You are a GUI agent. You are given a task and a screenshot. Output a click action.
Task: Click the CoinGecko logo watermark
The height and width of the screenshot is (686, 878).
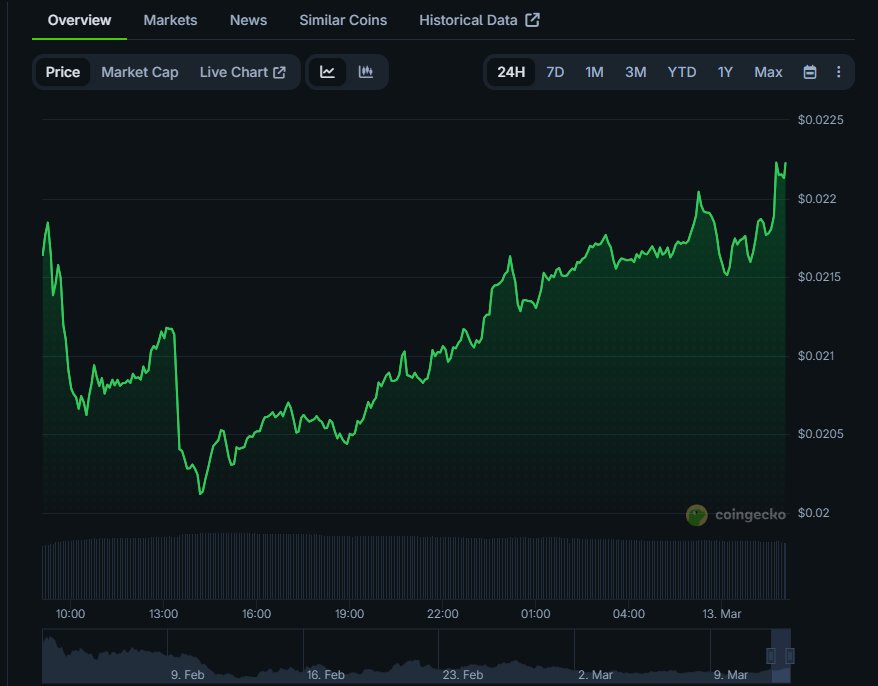tap(736, 515)
